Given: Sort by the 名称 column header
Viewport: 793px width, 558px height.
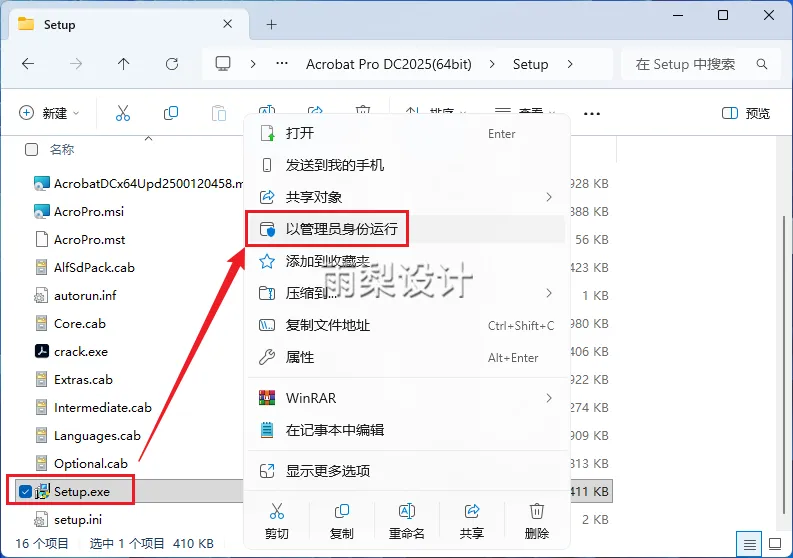Looking at the screenshot, I should [62, 149].
